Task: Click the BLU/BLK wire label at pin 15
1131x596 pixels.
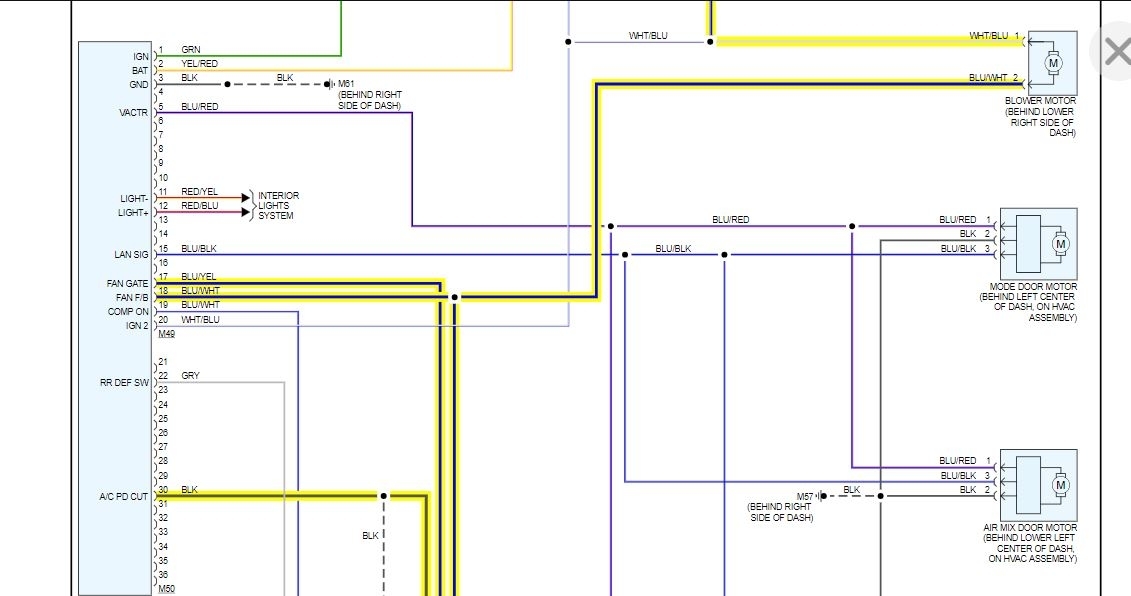Action: point(199,249)
